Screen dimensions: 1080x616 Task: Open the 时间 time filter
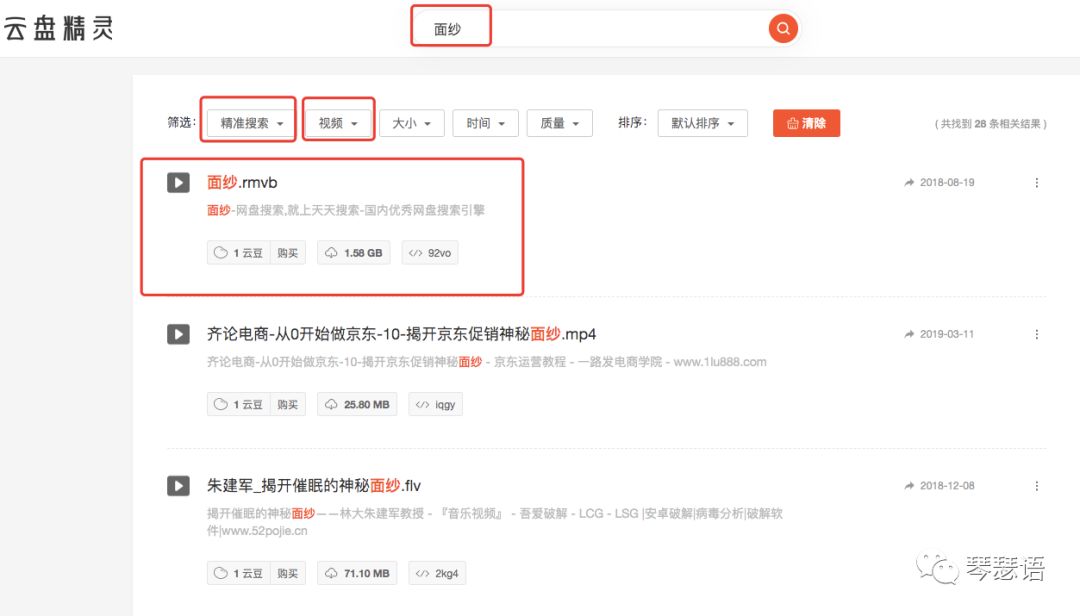click(485, 122)
